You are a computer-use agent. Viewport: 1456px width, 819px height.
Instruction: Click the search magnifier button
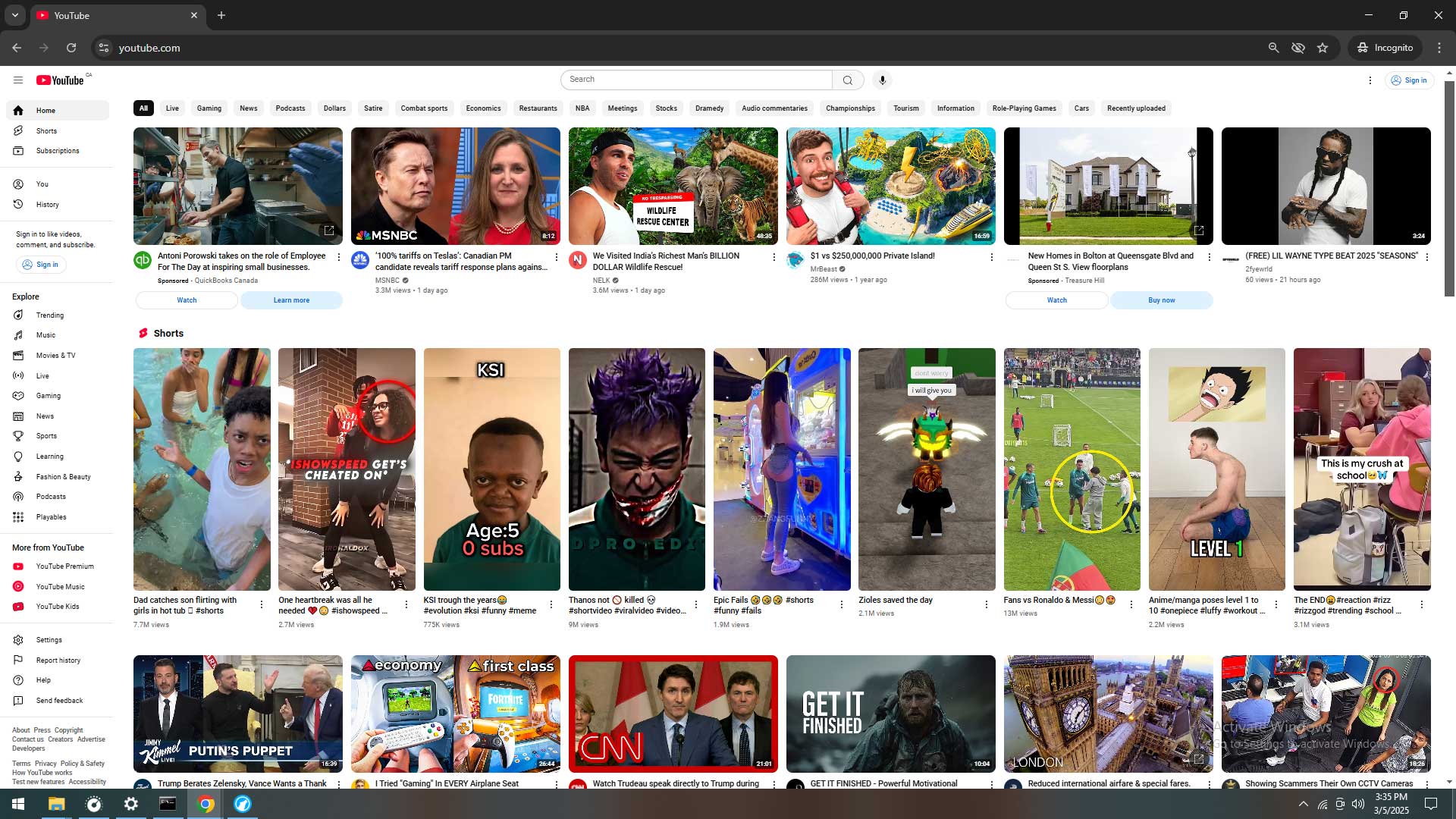click(x=848, y=80)
